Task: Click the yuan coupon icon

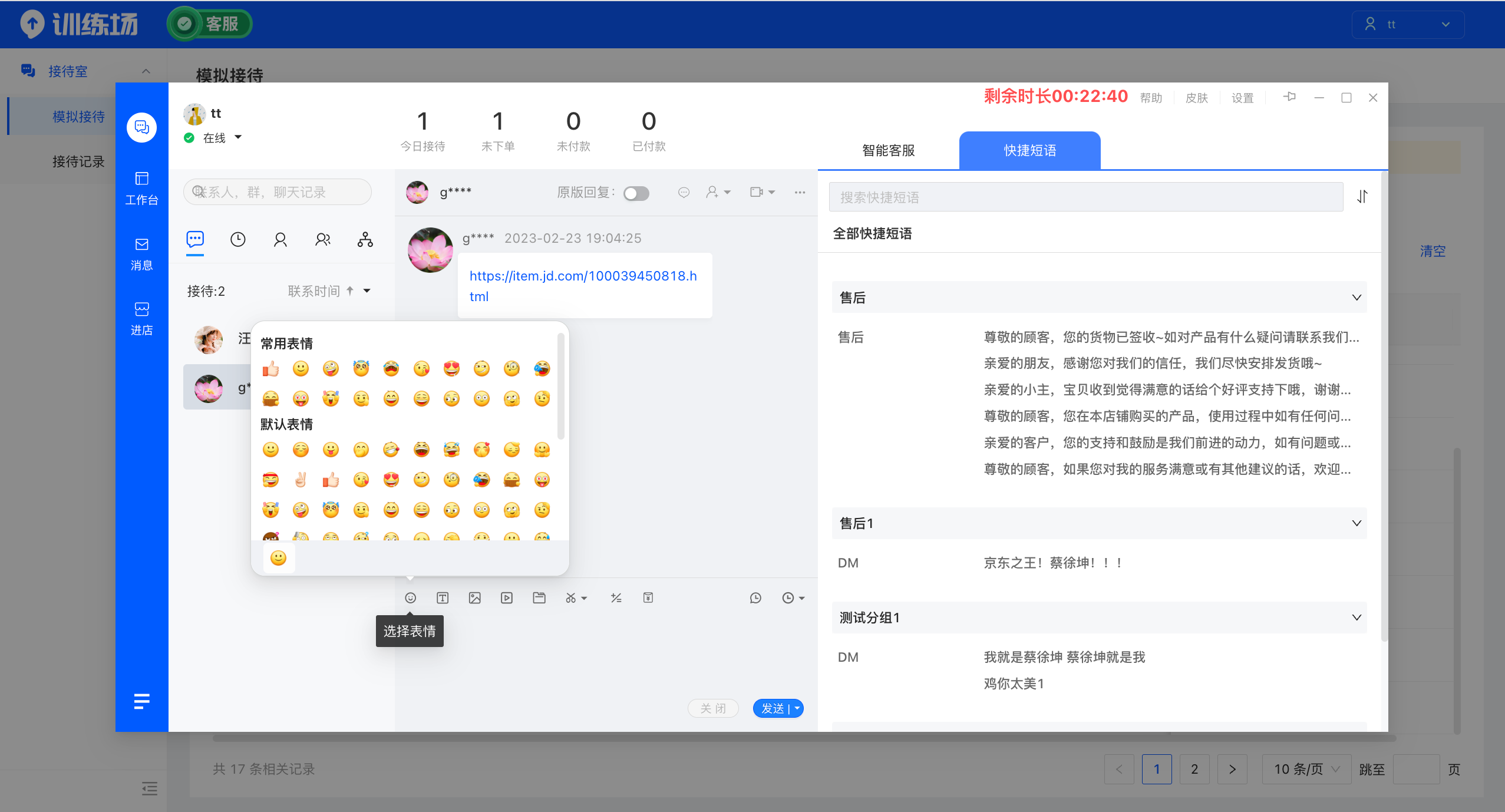Action: [x=648, y=598]
